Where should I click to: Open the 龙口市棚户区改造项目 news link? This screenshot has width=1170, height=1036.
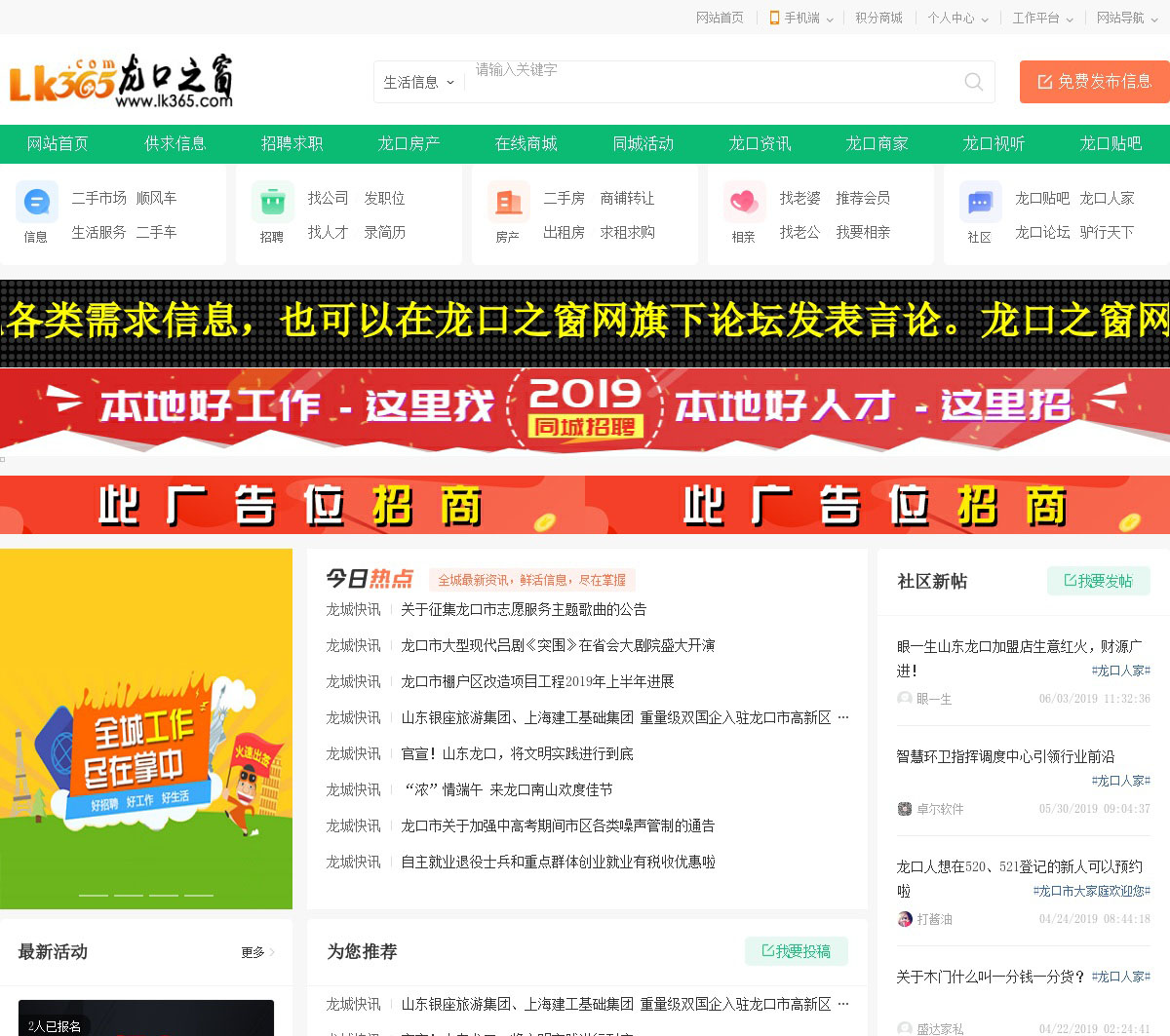tap(537, 681)
